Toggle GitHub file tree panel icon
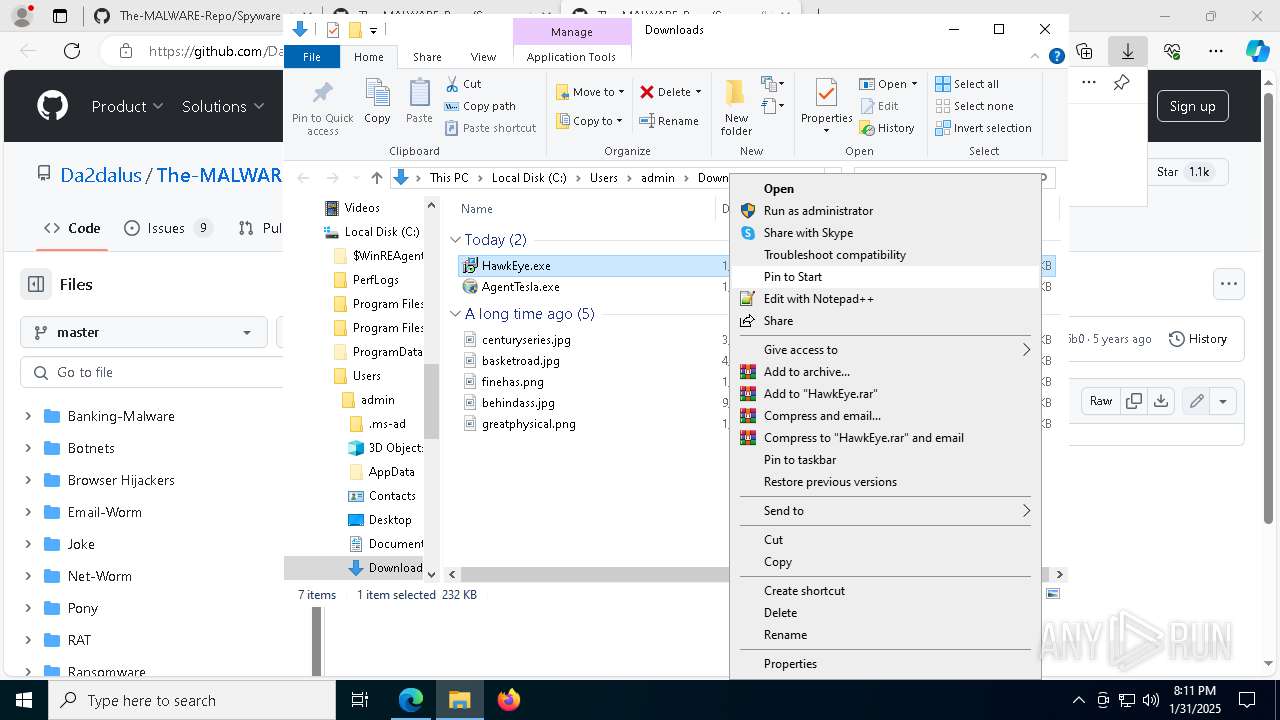Screen dimensions: 1280x720 point(36,284)
